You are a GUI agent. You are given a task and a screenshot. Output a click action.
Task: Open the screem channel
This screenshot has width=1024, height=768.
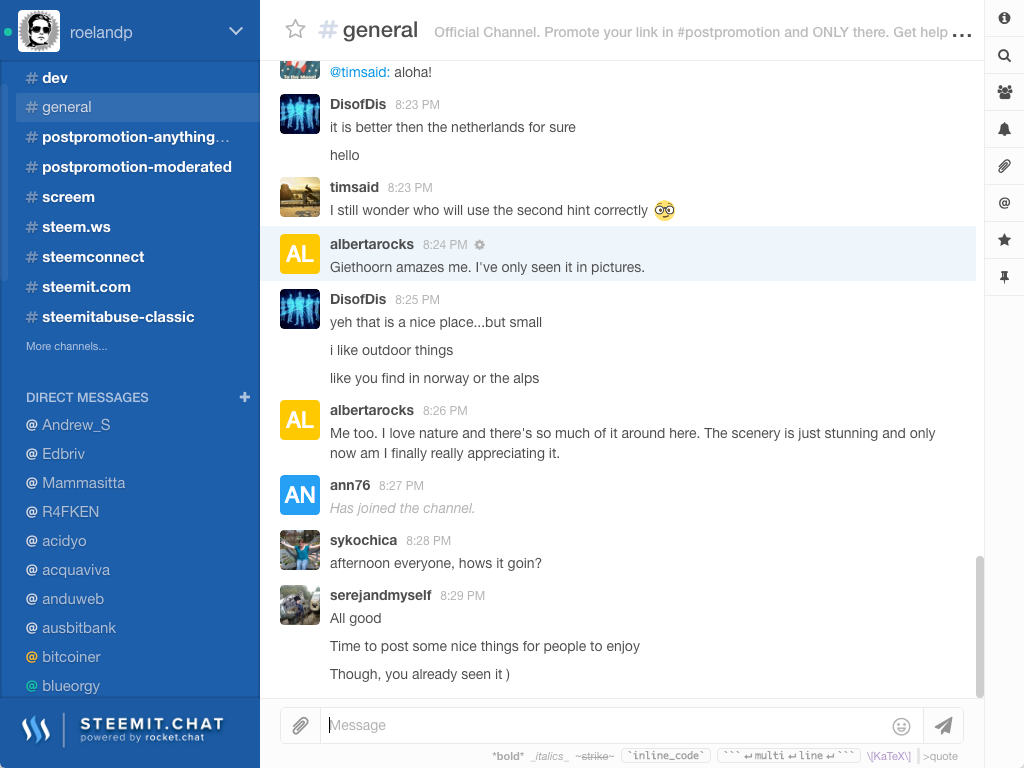[x=138, y=197]
